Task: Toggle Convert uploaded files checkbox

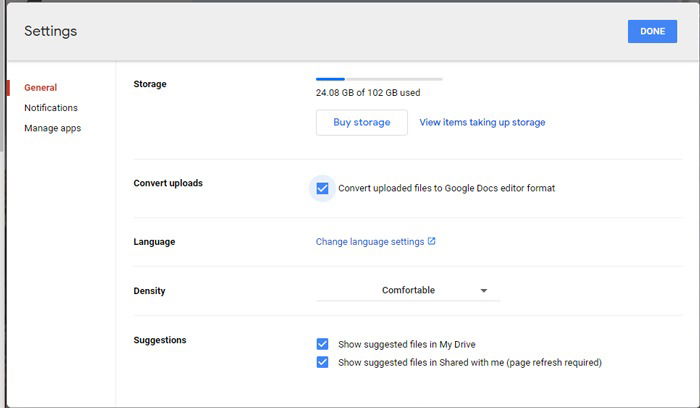Action: [x=322, y=188]
